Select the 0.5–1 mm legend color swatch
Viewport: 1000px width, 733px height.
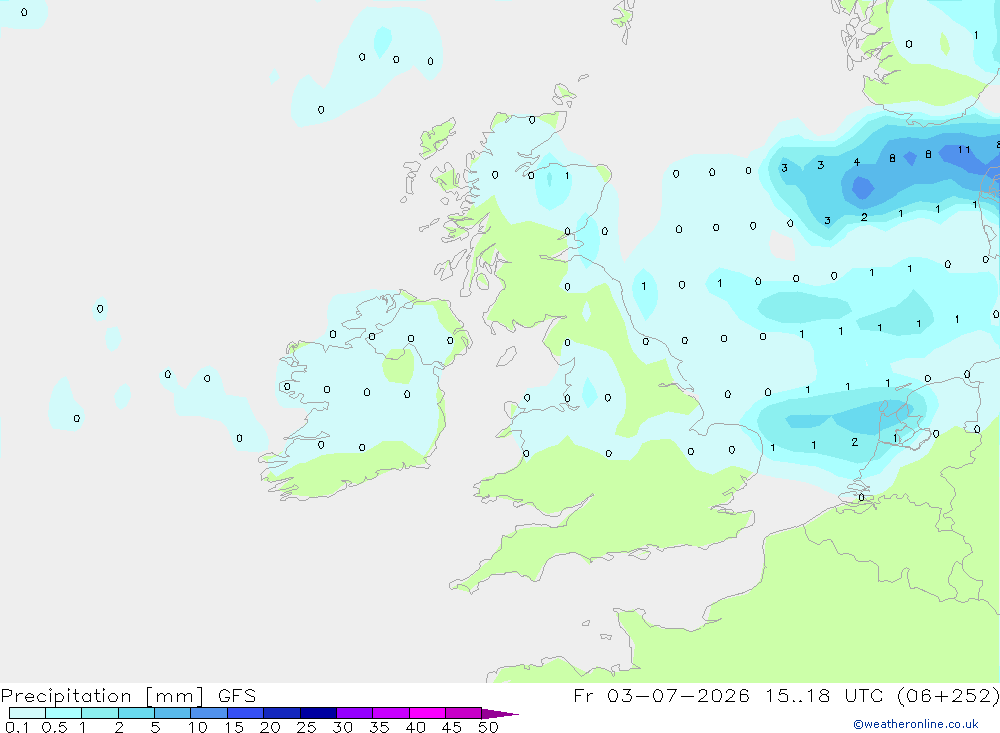coord(64,713)
